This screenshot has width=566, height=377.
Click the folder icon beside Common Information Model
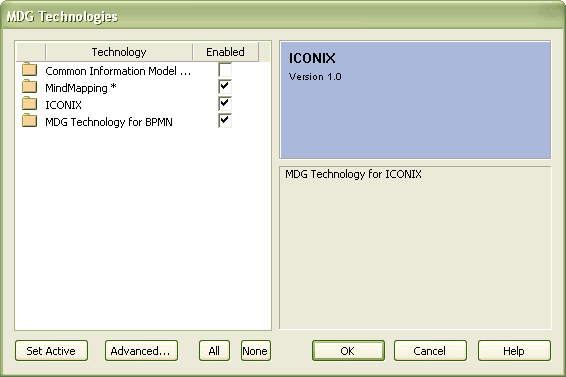tap(29, 70)
